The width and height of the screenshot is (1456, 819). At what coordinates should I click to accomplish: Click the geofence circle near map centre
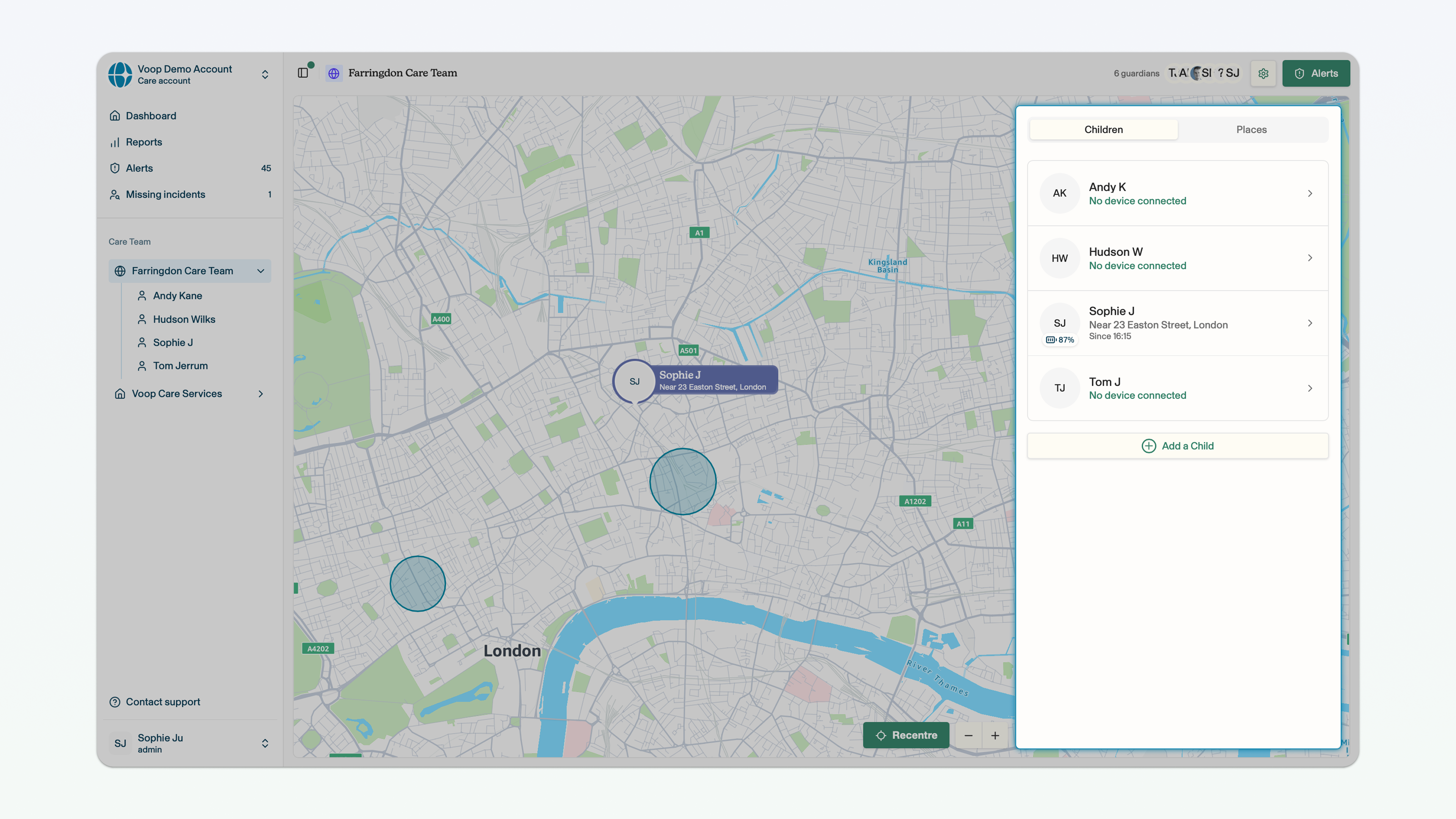tap(683, 482)
